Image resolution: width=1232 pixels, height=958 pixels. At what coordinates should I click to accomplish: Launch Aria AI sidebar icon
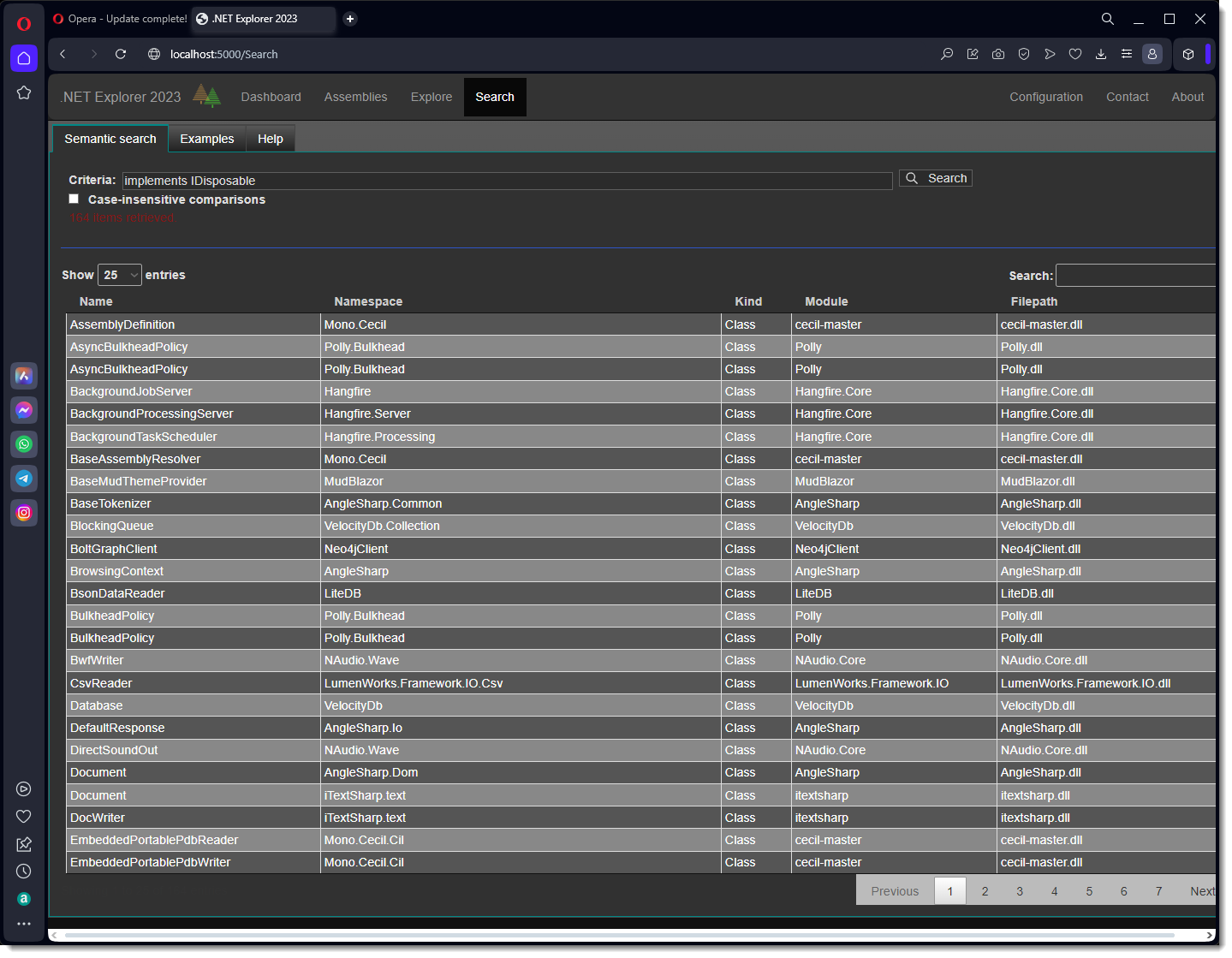[x=24, y=376]
